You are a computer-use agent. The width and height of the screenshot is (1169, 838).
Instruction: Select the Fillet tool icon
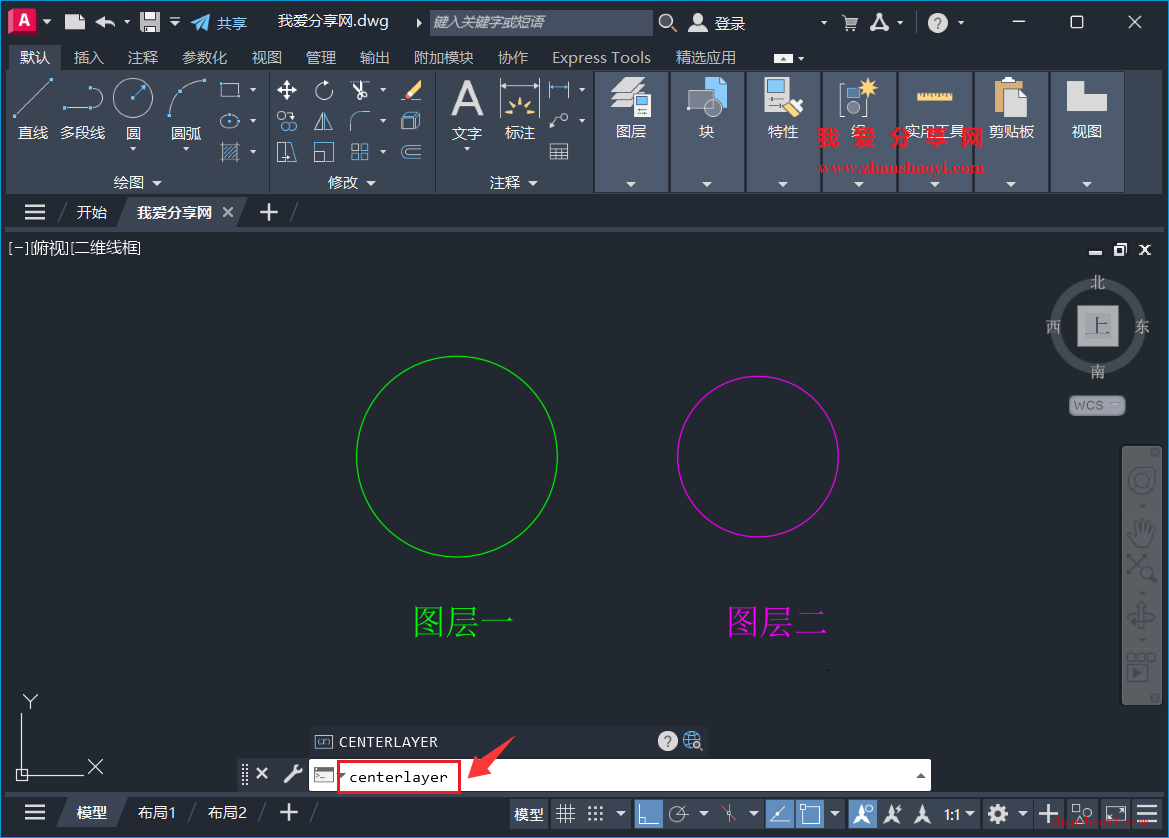(360, 121)
